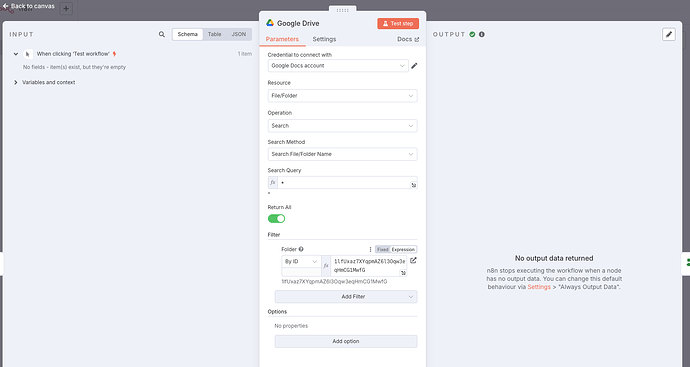Switch Folder field to Fixed mode
The image size is (690, 367).
click(383, 250)
